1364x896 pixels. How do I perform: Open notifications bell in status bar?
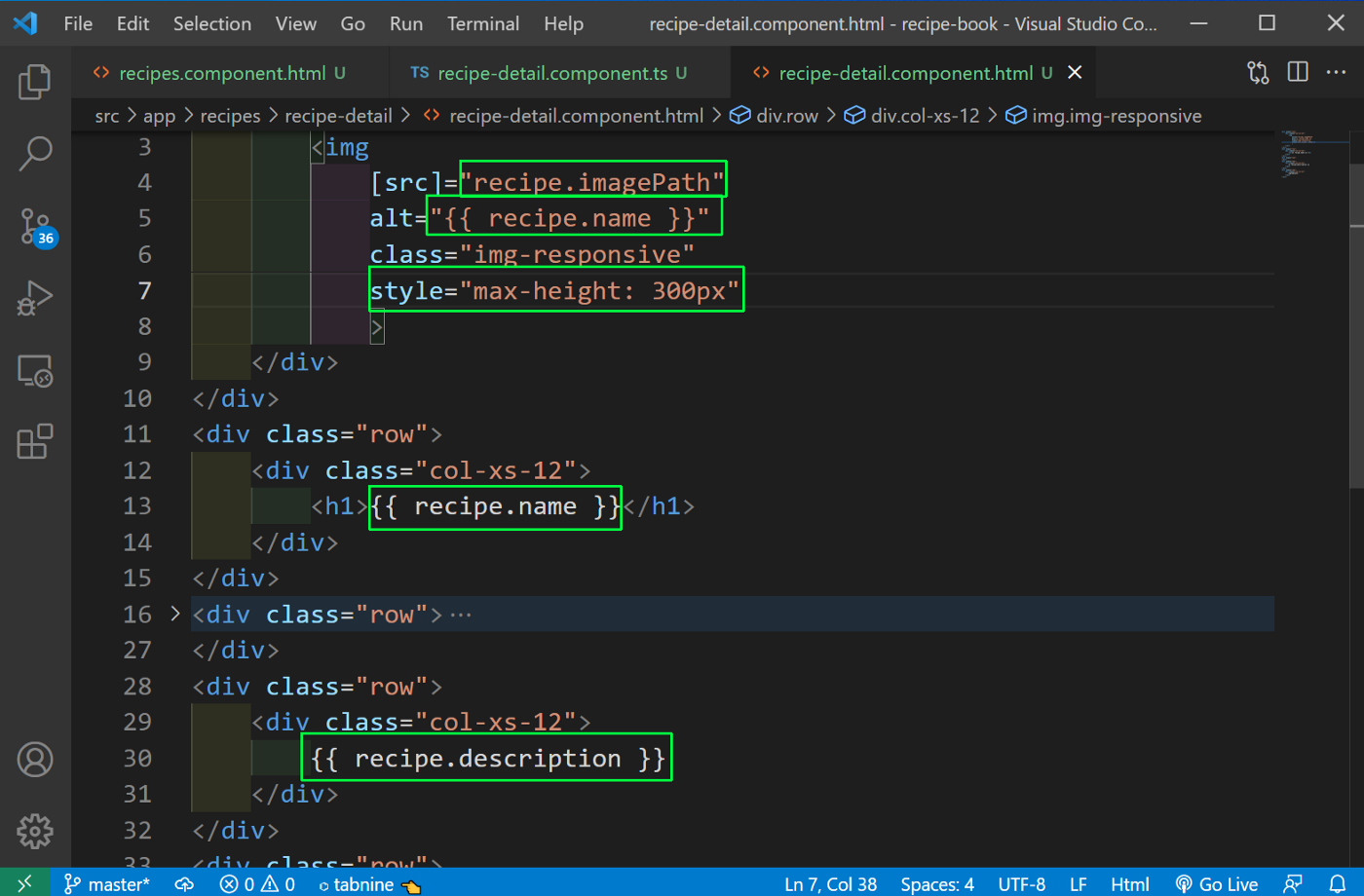pos(1338,884)
